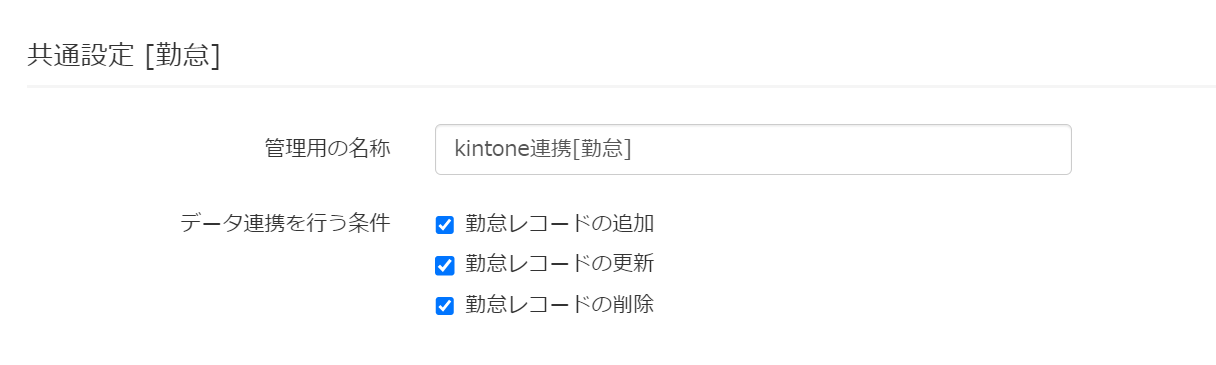1216x365 pixels.
Task: Click the 勤怠レコードの追加 label text
Action: click(x=560, y=224)
